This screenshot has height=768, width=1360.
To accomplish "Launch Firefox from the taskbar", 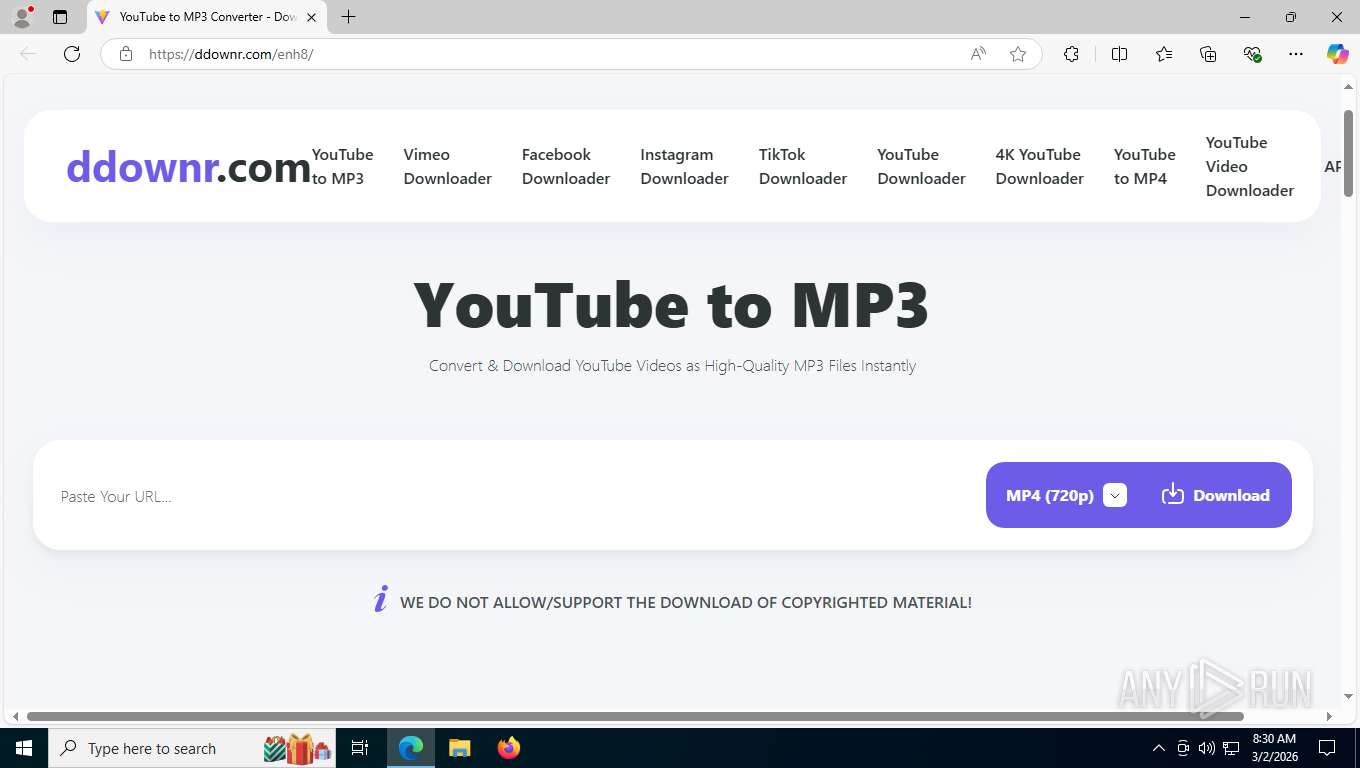I will click(x=509, y=748).
